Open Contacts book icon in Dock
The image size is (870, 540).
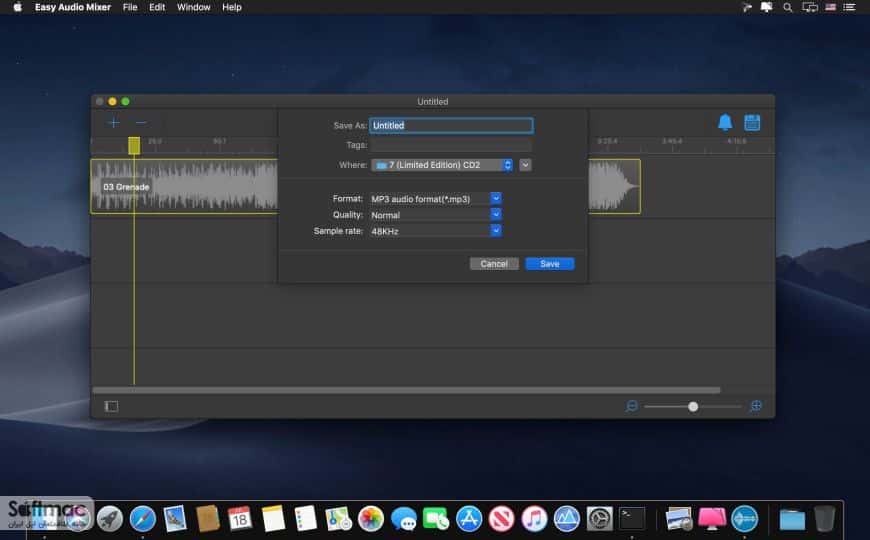[x=208, y=519]
